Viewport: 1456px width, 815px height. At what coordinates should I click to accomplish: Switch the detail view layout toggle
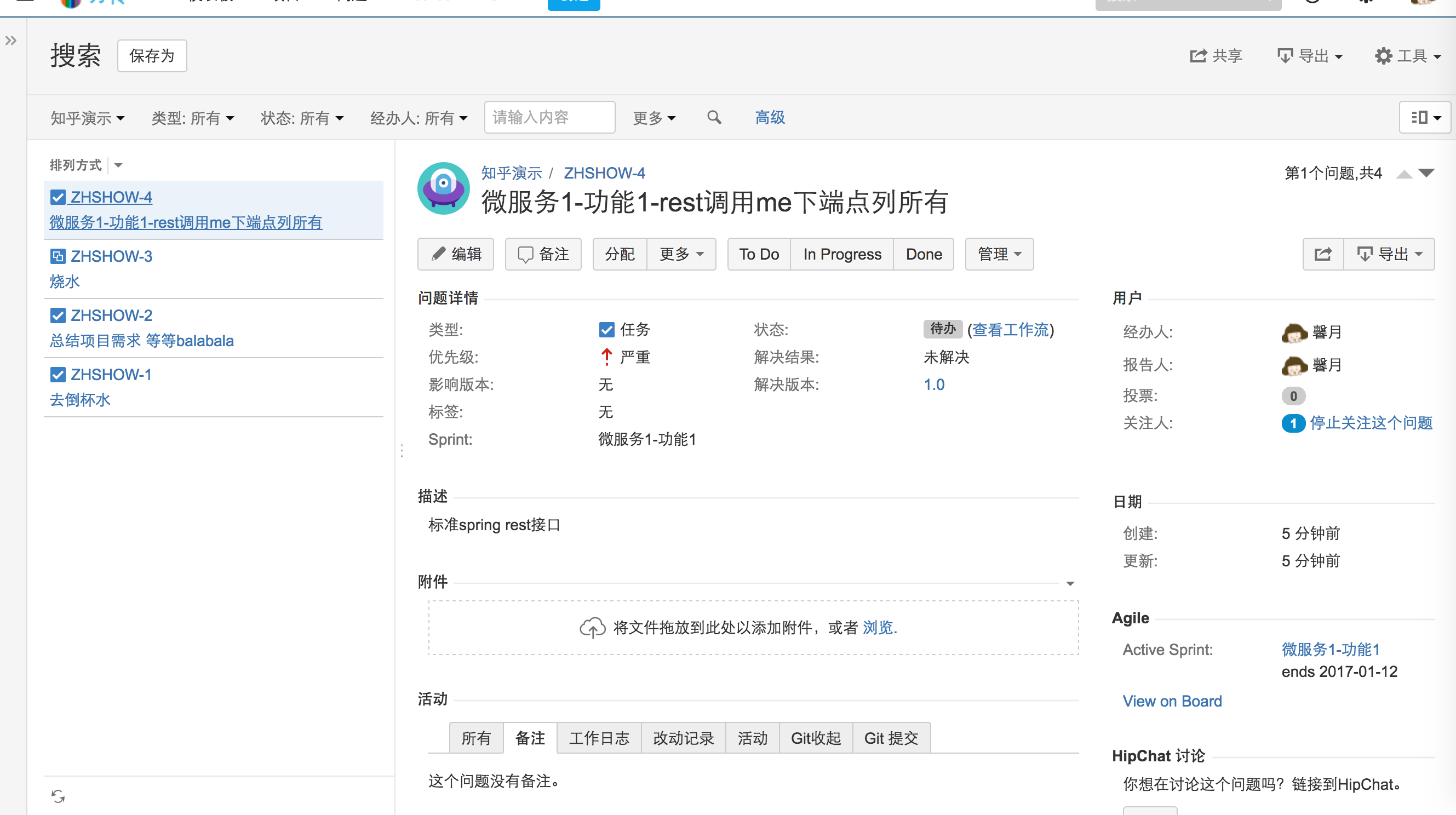1424,117
